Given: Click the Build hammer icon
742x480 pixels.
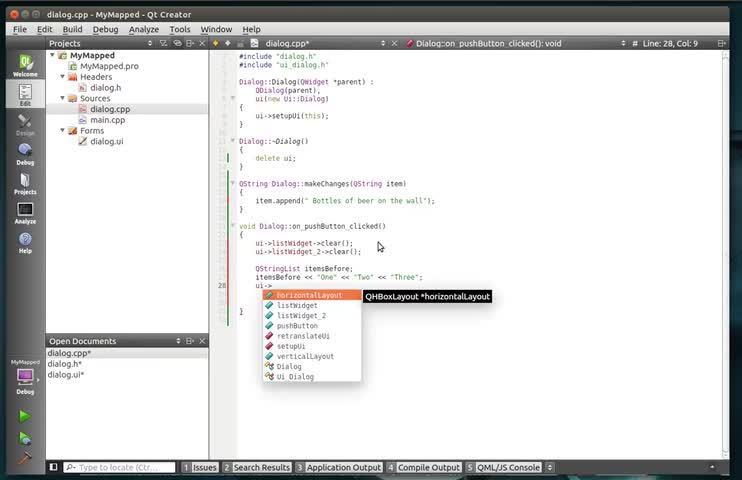Looking at the screenshot, I should (x=25, y=459).
